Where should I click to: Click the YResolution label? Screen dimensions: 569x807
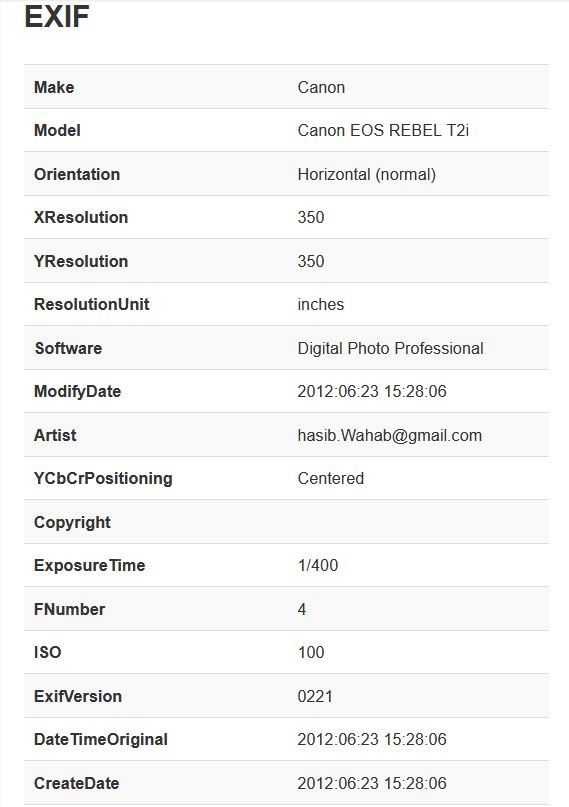81,261
